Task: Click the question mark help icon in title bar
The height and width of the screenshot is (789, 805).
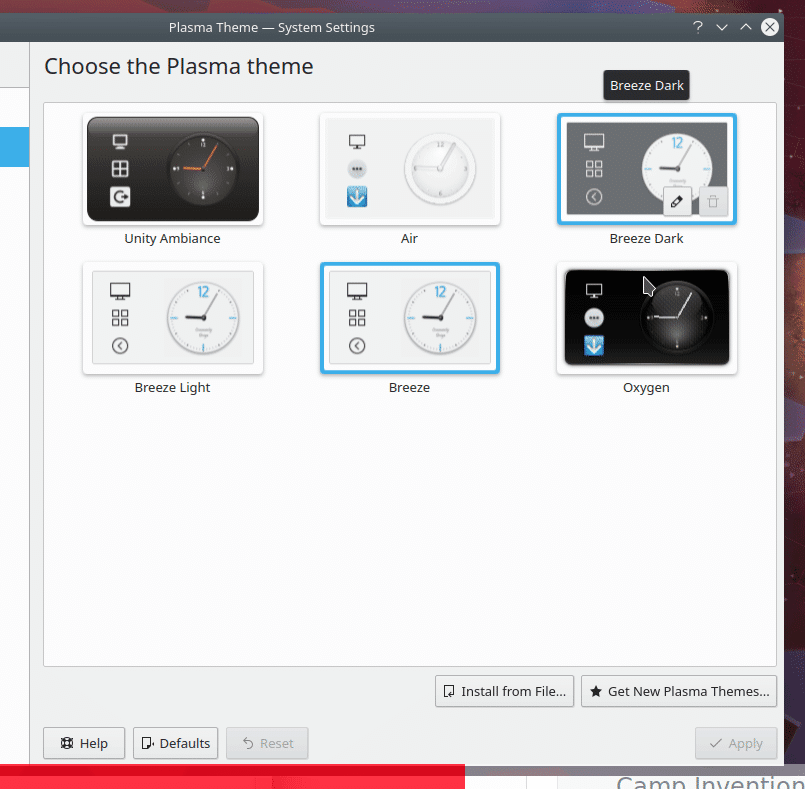Action: click(697, 27)
